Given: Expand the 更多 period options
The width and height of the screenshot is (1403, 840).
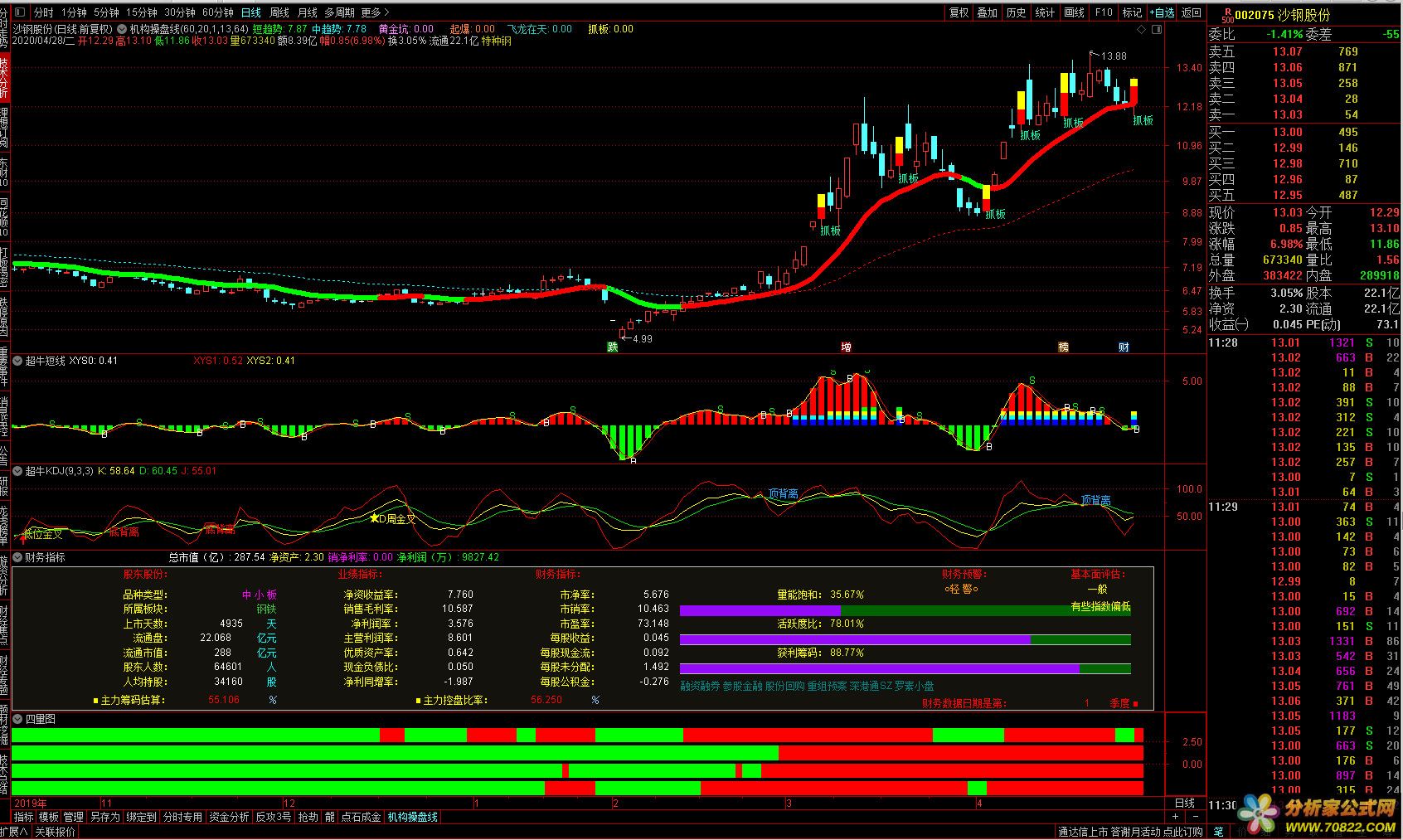Looking at the screenshot, I should (x=374, y=12).
